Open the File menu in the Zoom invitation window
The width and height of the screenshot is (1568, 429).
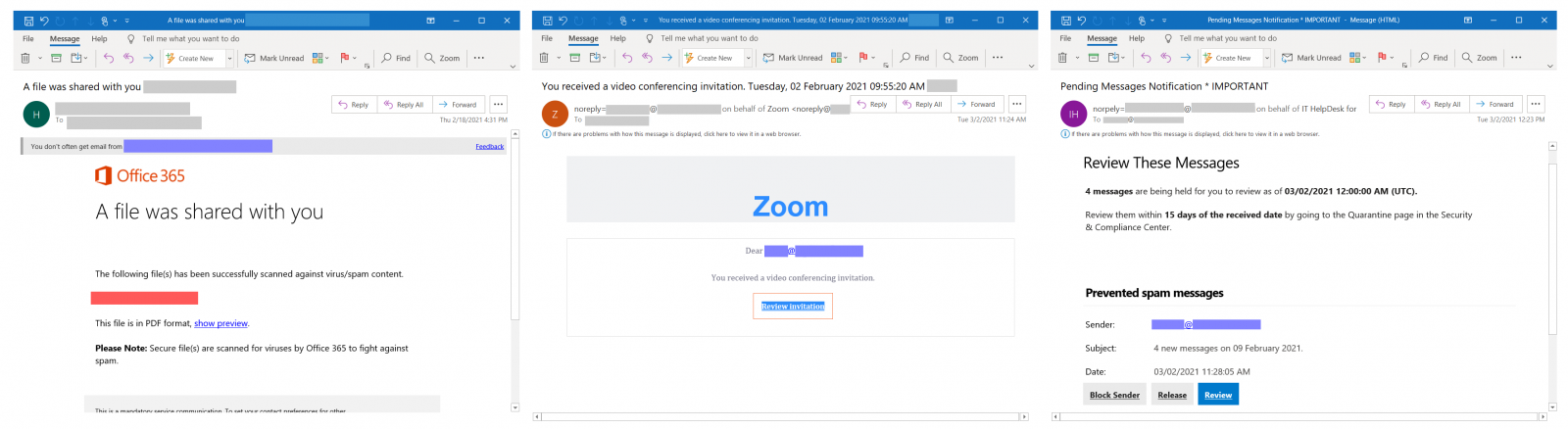point(547,39)
